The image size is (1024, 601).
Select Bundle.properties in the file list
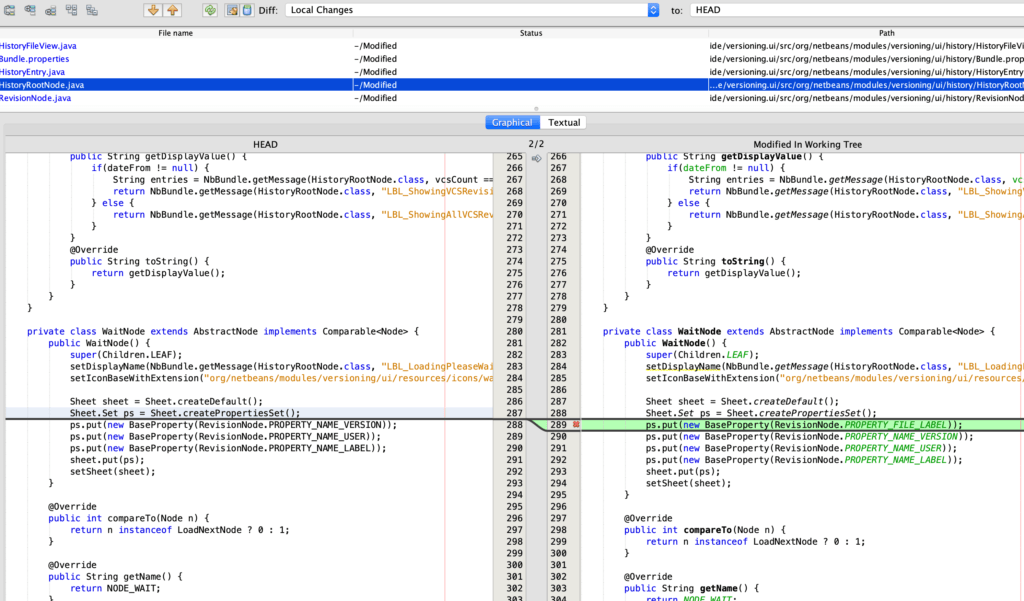35,59
